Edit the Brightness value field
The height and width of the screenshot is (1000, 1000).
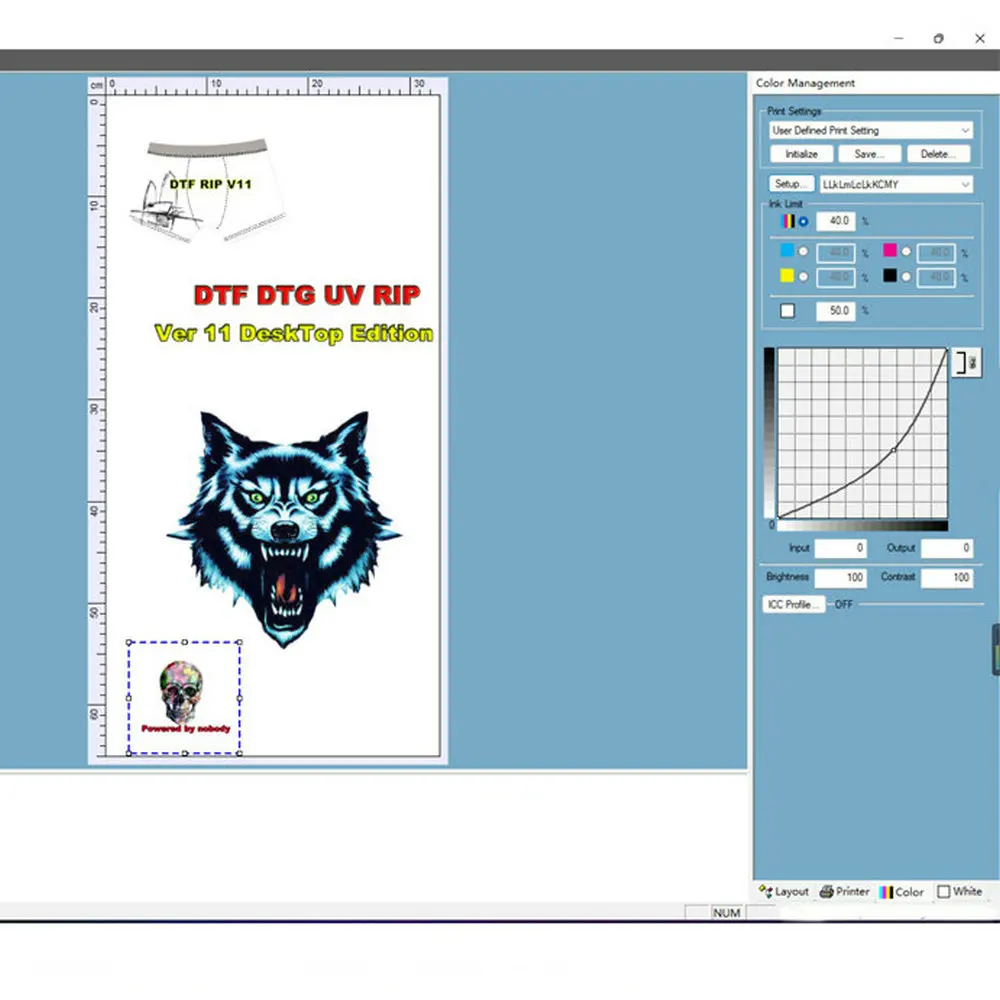point(841,578)
